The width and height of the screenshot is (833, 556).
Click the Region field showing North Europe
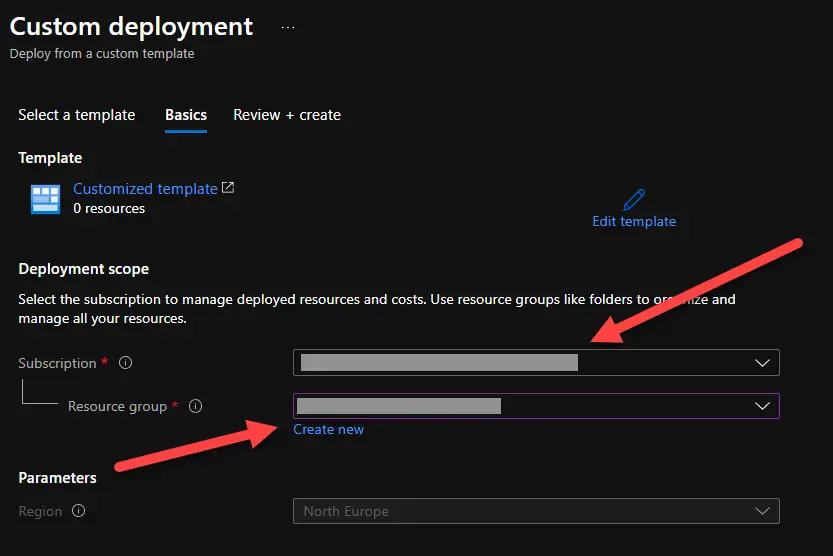520,511
